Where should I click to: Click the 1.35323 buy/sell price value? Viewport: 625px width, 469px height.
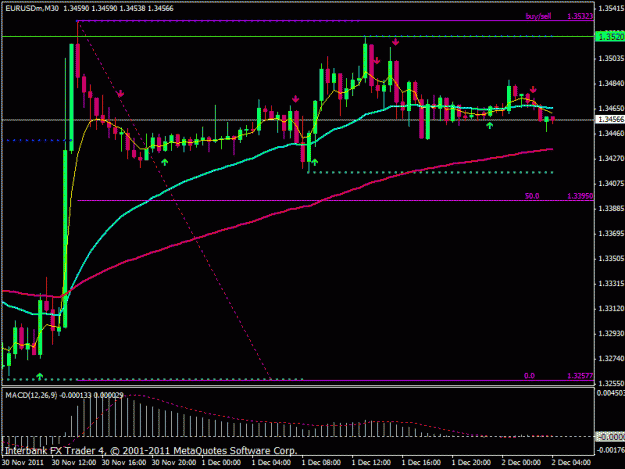click(x=580, y=16)
